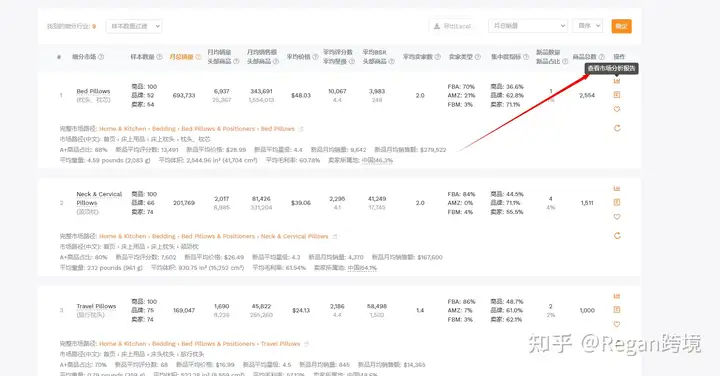Click the Bed Pillows market name
This screenshot has height=376, width=720.
click(x=93, y=91)
